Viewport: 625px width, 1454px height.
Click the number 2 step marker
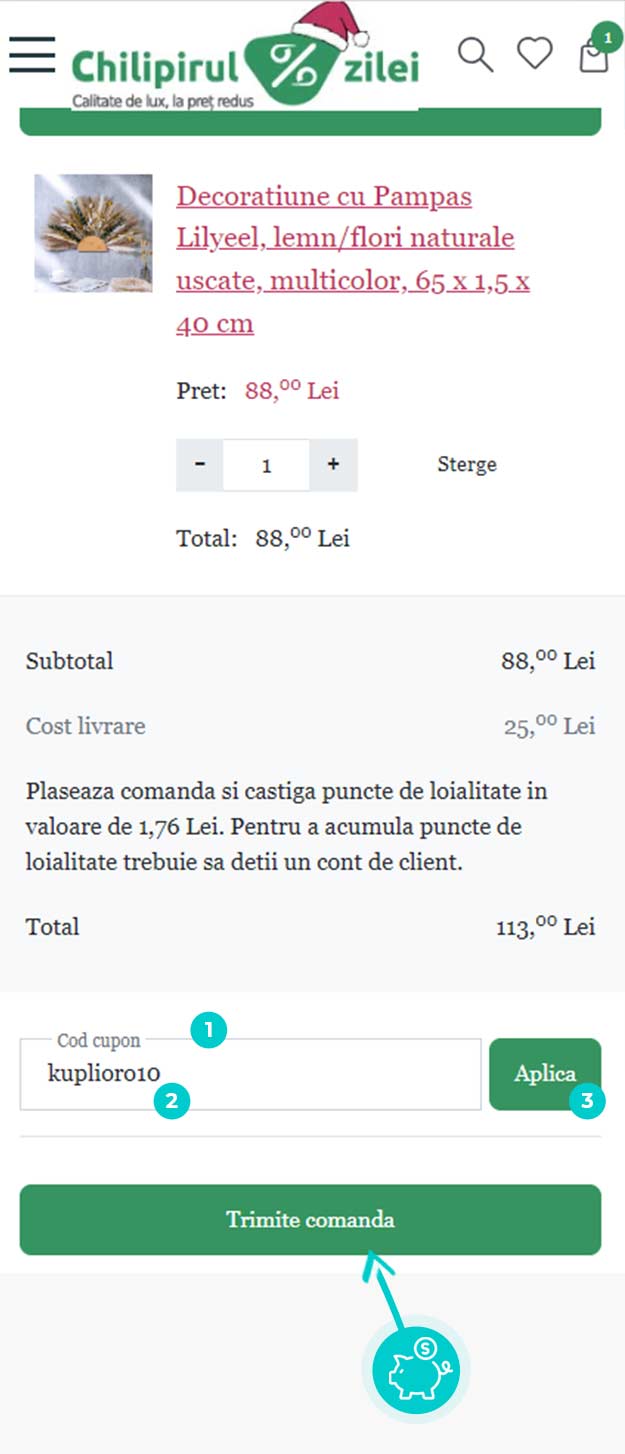click(172, 1102)
